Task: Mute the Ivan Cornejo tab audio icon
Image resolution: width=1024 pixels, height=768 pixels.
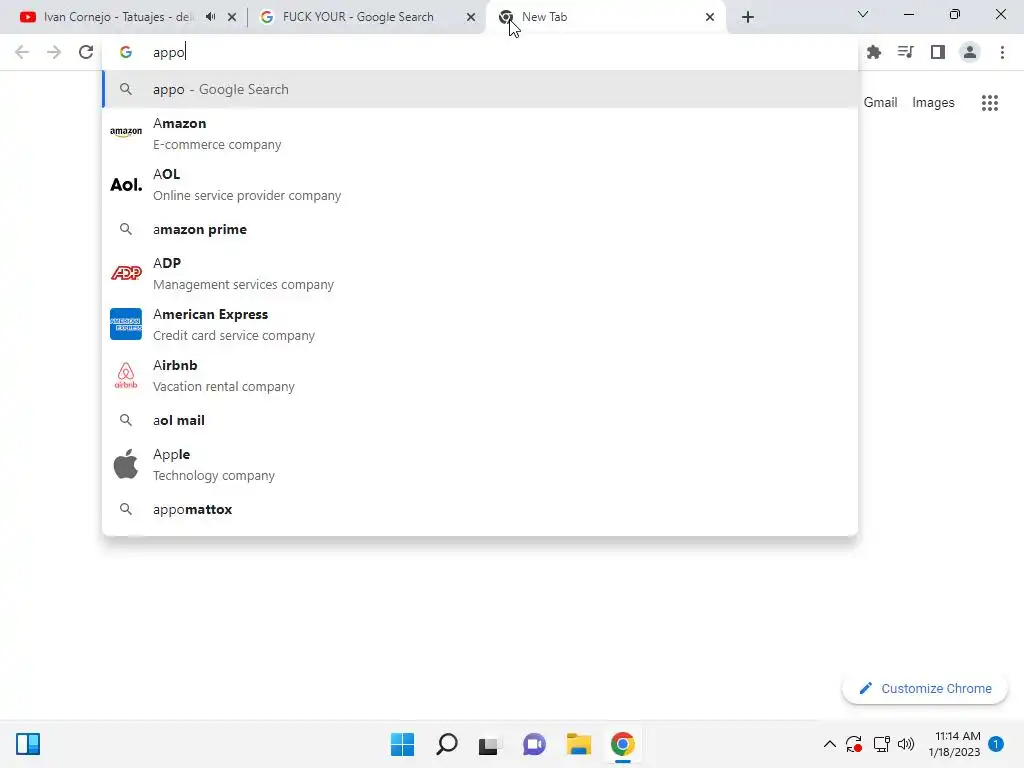Action: tap(210, 17)
